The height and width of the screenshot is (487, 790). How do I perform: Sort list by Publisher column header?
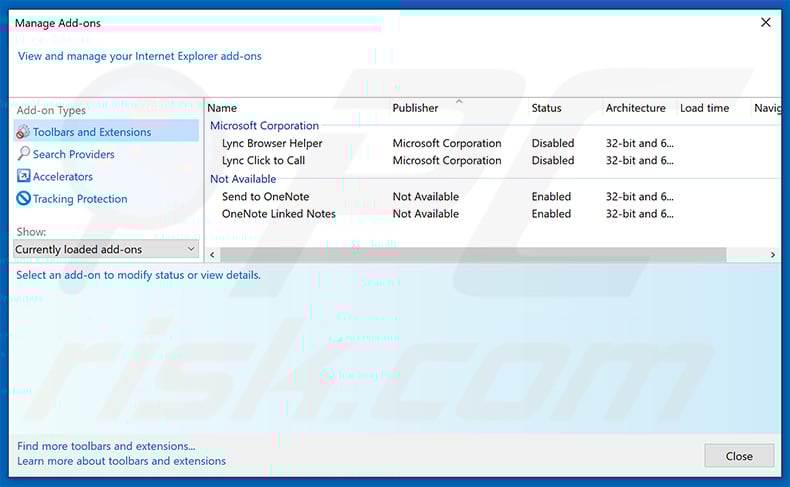(415, 108)
